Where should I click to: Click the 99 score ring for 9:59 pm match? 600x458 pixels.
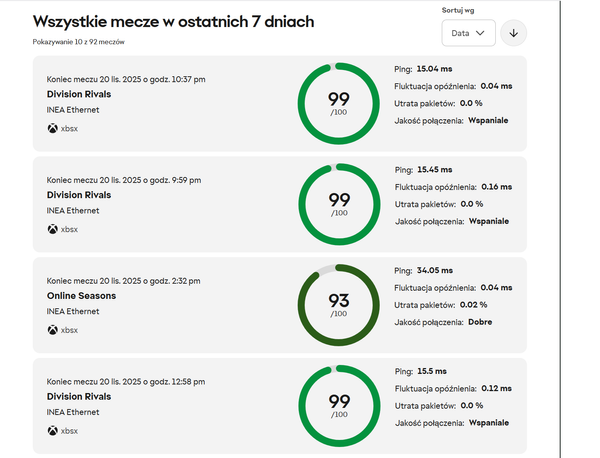[x=339, y=204]
